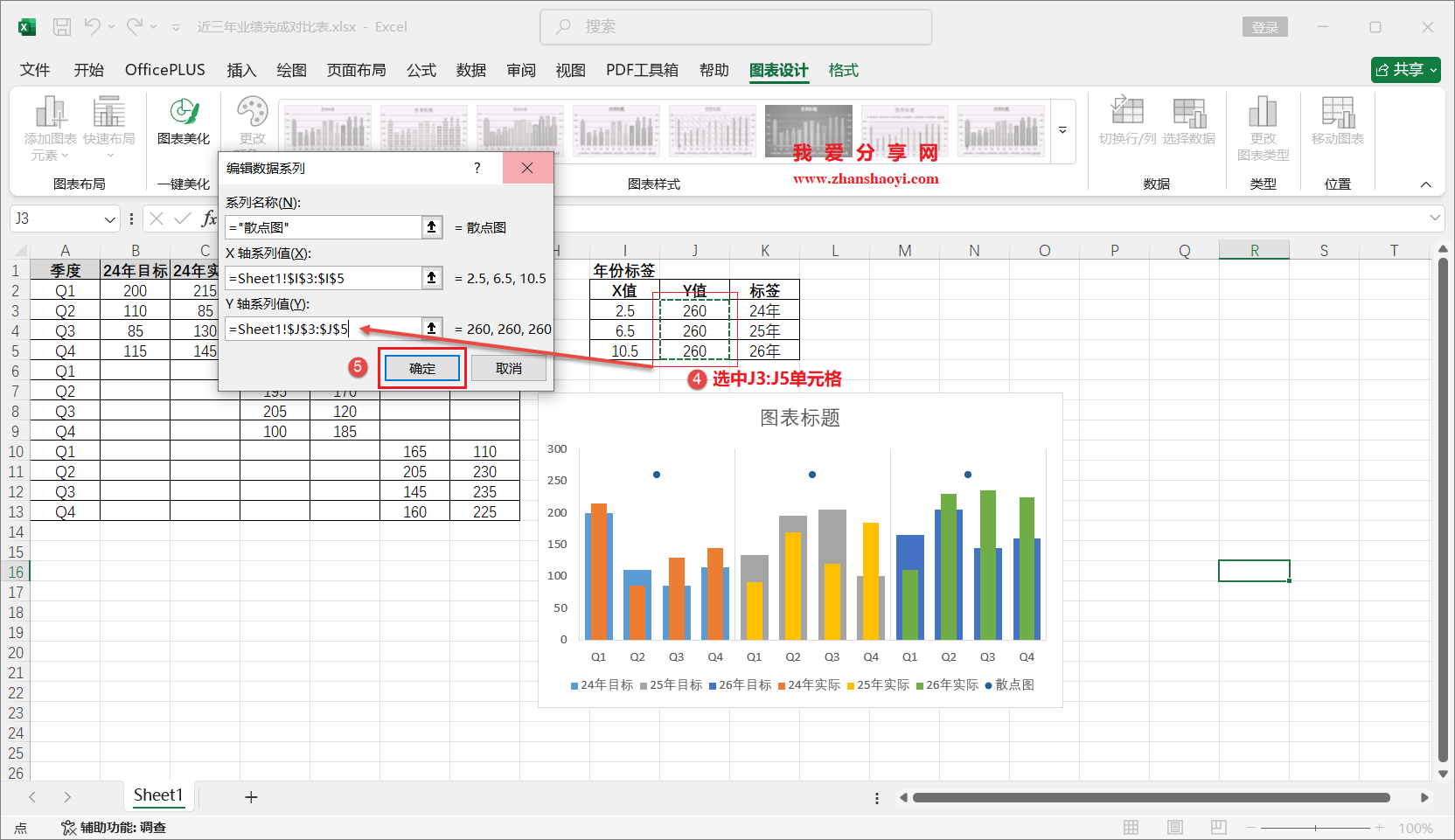1455x840 pixels.
Task: Collapse range for X axis values field
Action: point(432,278)
